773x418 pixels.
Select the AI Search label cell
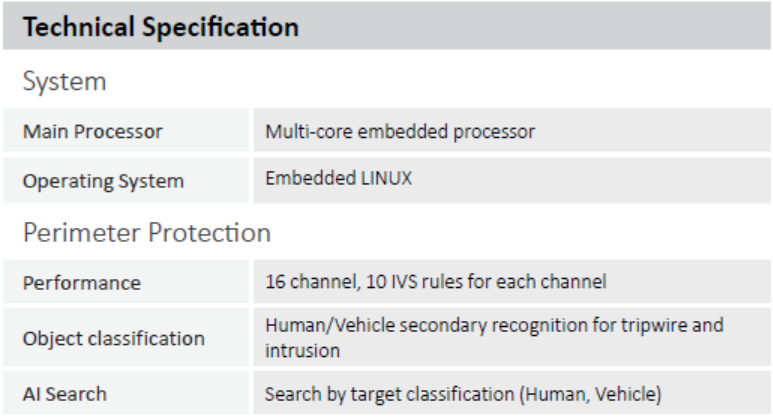coord(126,393)
